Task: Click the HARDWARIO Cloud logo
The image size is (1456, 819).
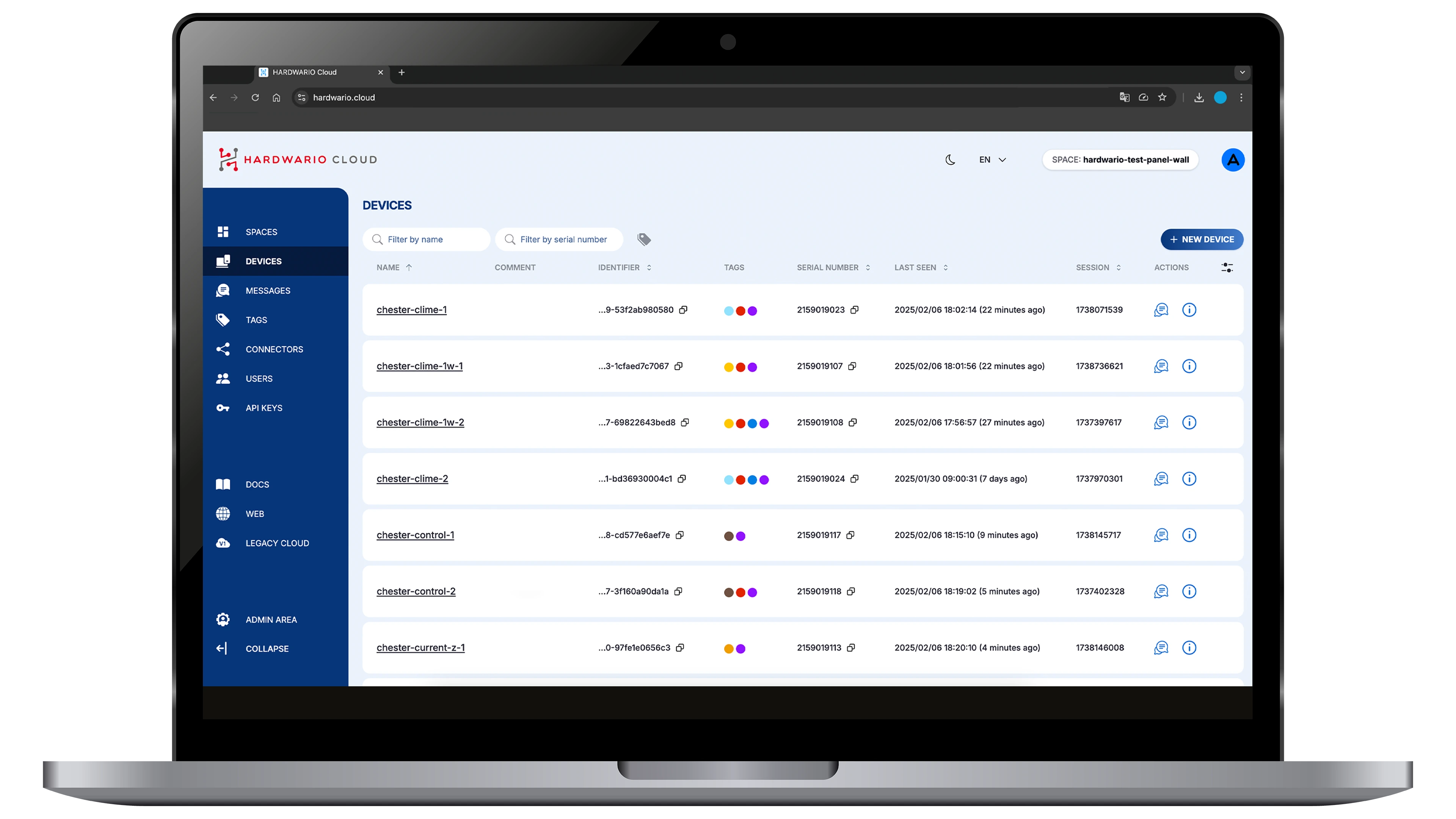Action: 297,160
